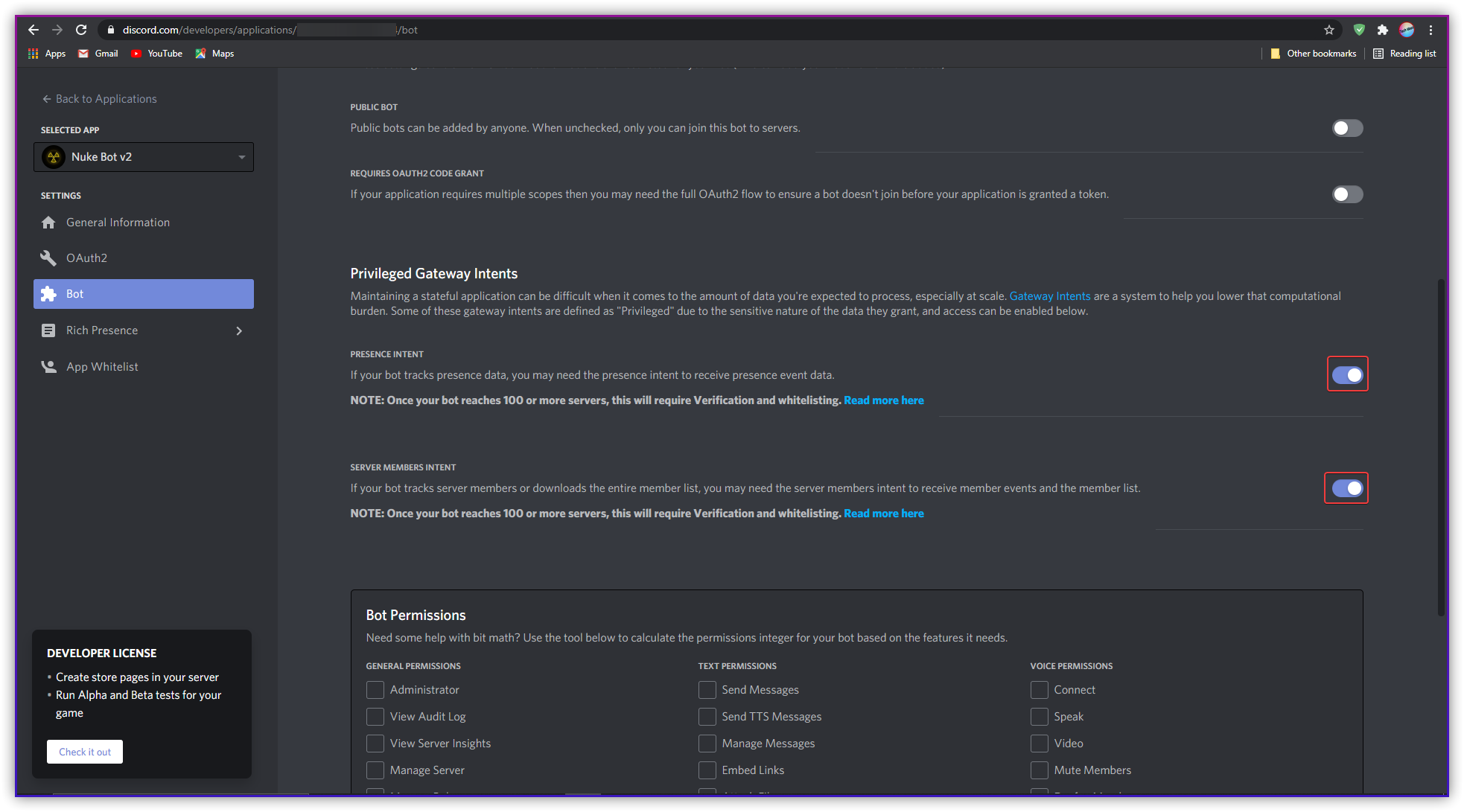Click the YouTube bookmark icon
This screenshot has width=1464, height=812.
tap(136, 53)
